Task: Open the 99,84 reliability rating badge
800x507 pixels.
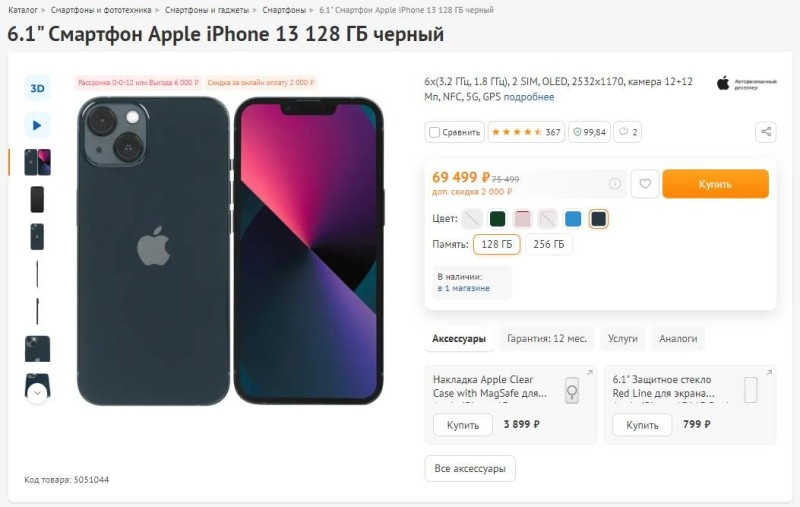Action: point(589,132)
